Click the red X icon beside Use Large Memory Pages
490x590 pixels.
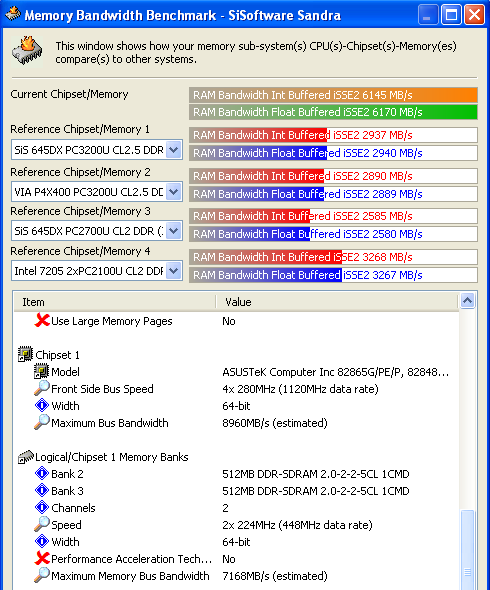click(x=42, y=321)
